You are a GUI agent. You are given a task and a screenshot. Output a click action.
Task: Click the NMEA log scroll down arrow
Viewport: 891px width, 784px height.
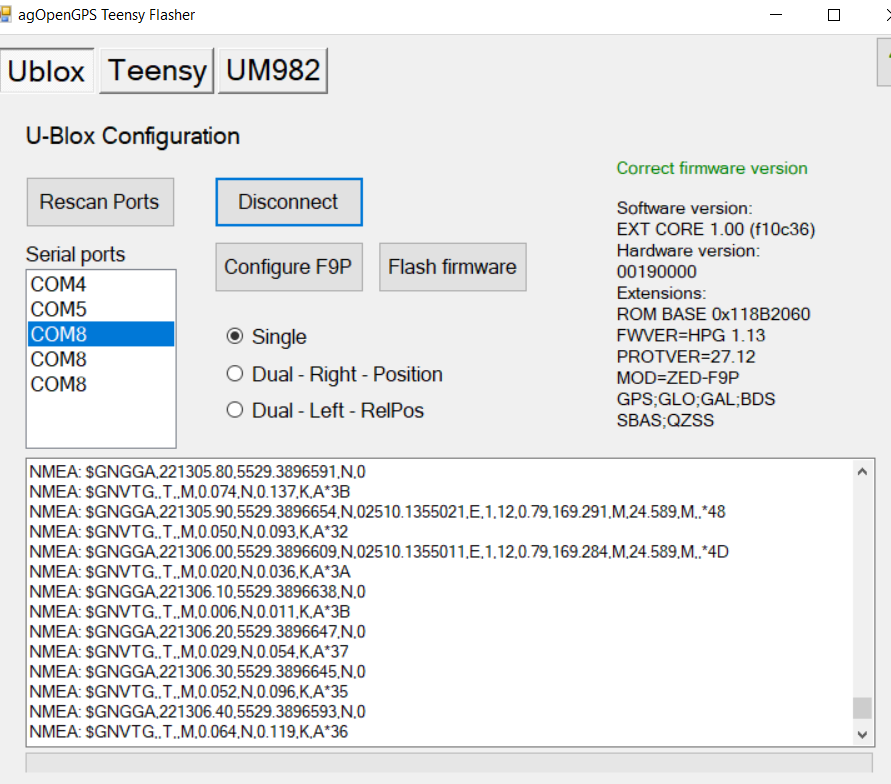(862, 734)
